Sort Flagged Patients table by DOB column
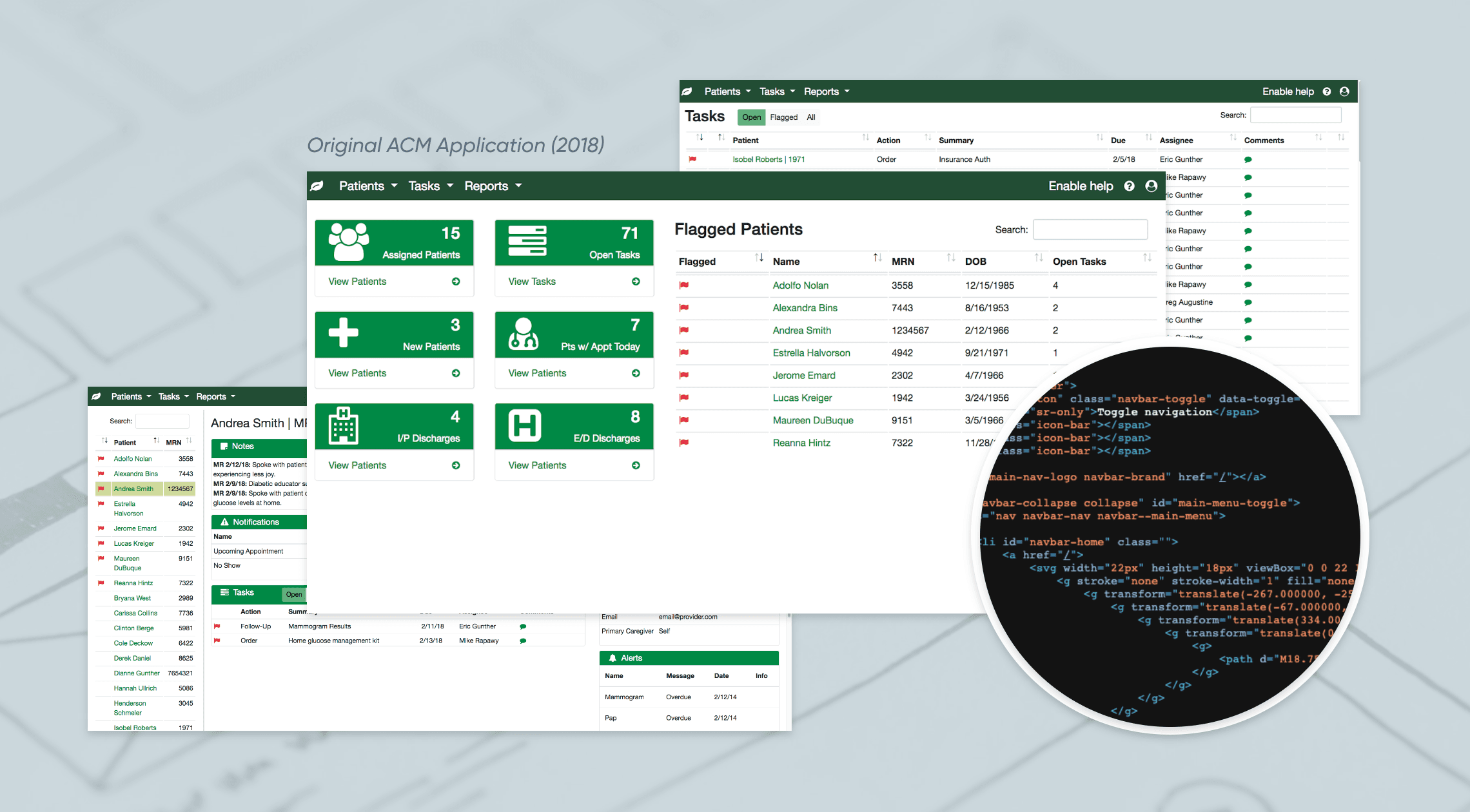This screenshot has width=1470, height=812. pos(1004,261)
